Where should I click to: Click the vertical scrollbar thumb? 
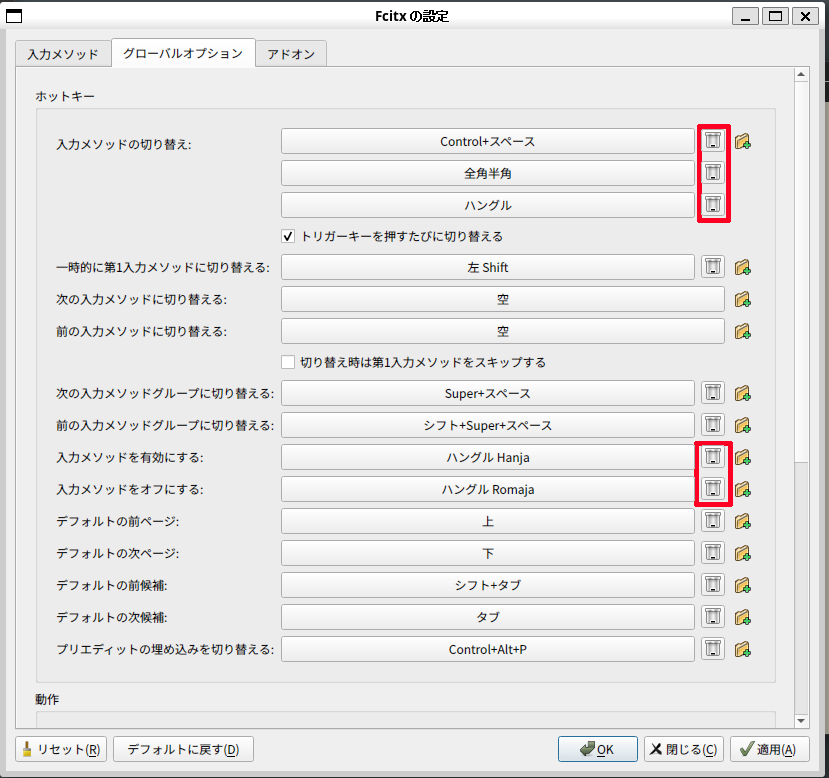click(x=801, y=271)
